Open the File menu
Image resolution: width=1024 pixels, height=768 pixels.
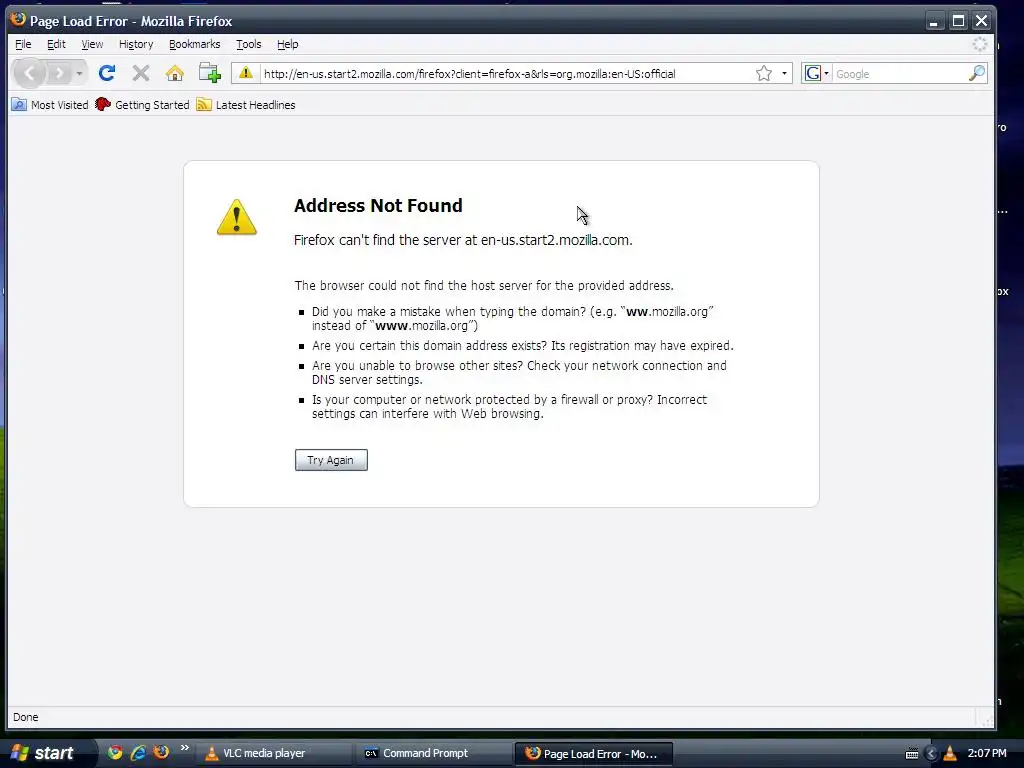tap(23, 44)
